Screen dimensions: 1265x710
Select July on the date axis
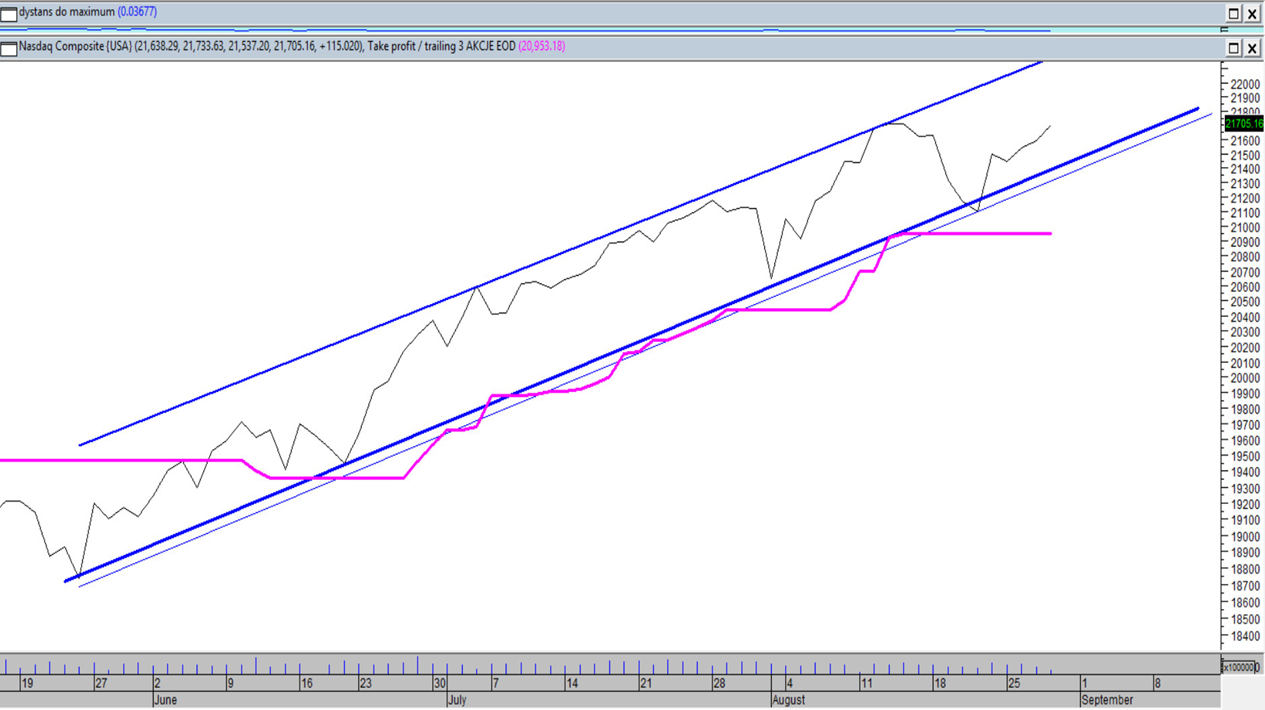coord(456,700)
